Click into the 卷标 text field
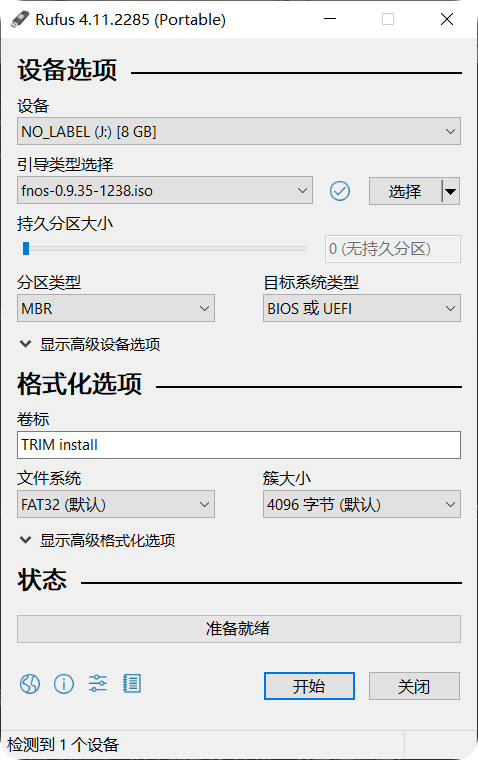 coord(239,445)
